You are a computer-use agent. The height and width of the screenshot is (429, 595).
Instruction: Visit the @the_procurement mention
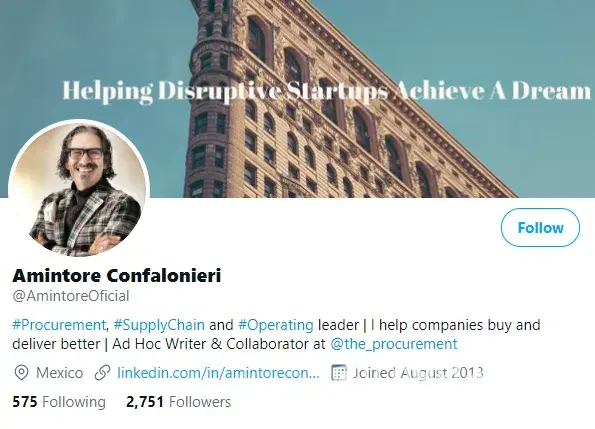[x=394, y=344]
